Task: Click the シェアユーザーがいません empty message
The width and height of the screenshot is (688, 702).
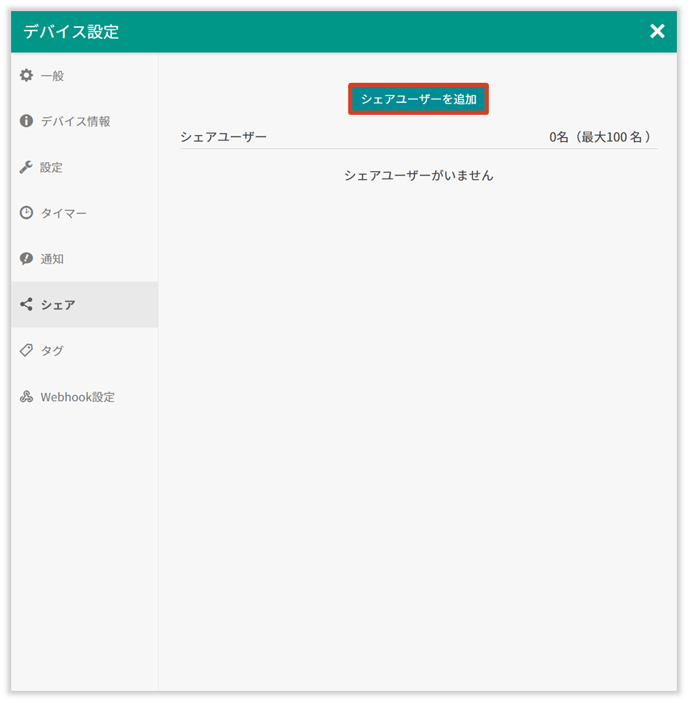Action: pos(418,175)
